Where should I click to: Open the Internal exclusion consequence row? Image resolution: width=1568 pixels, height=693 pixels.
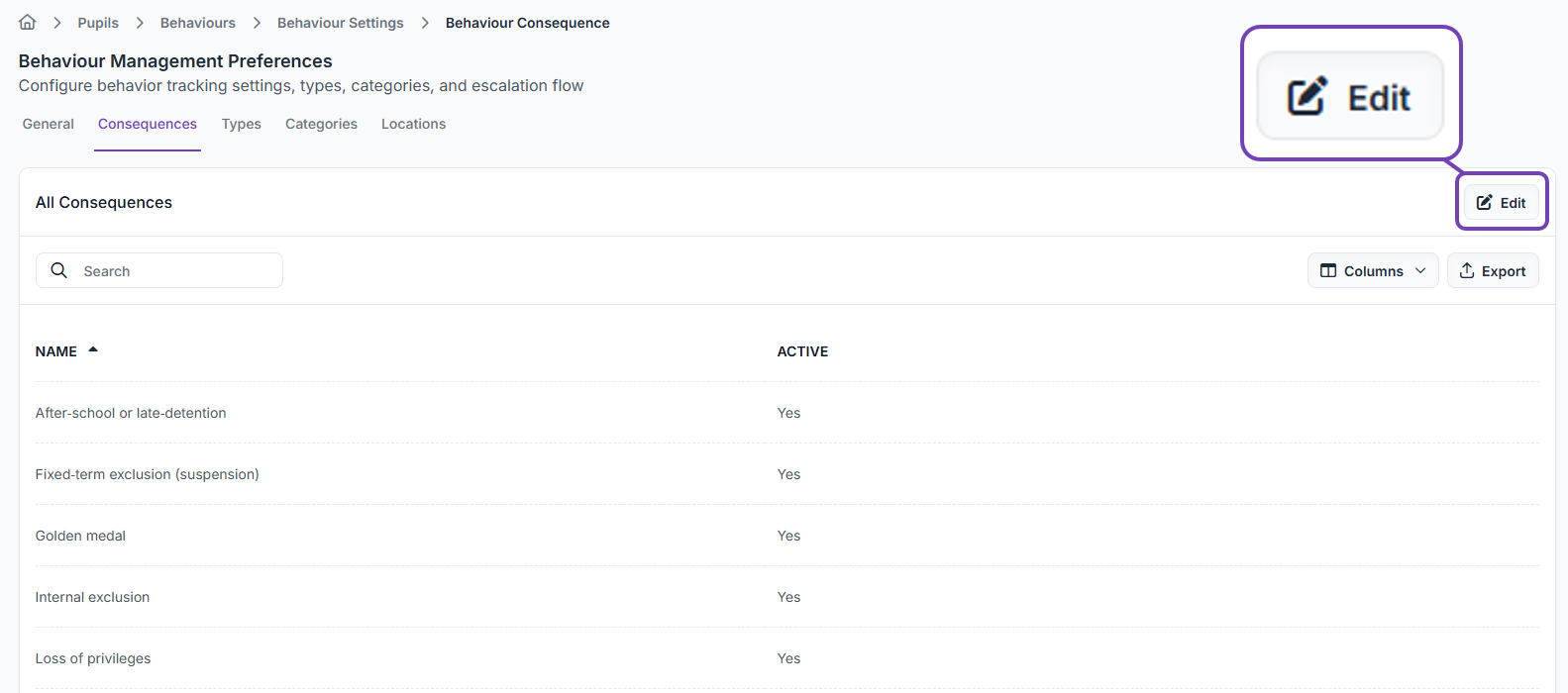coord(92,597)
